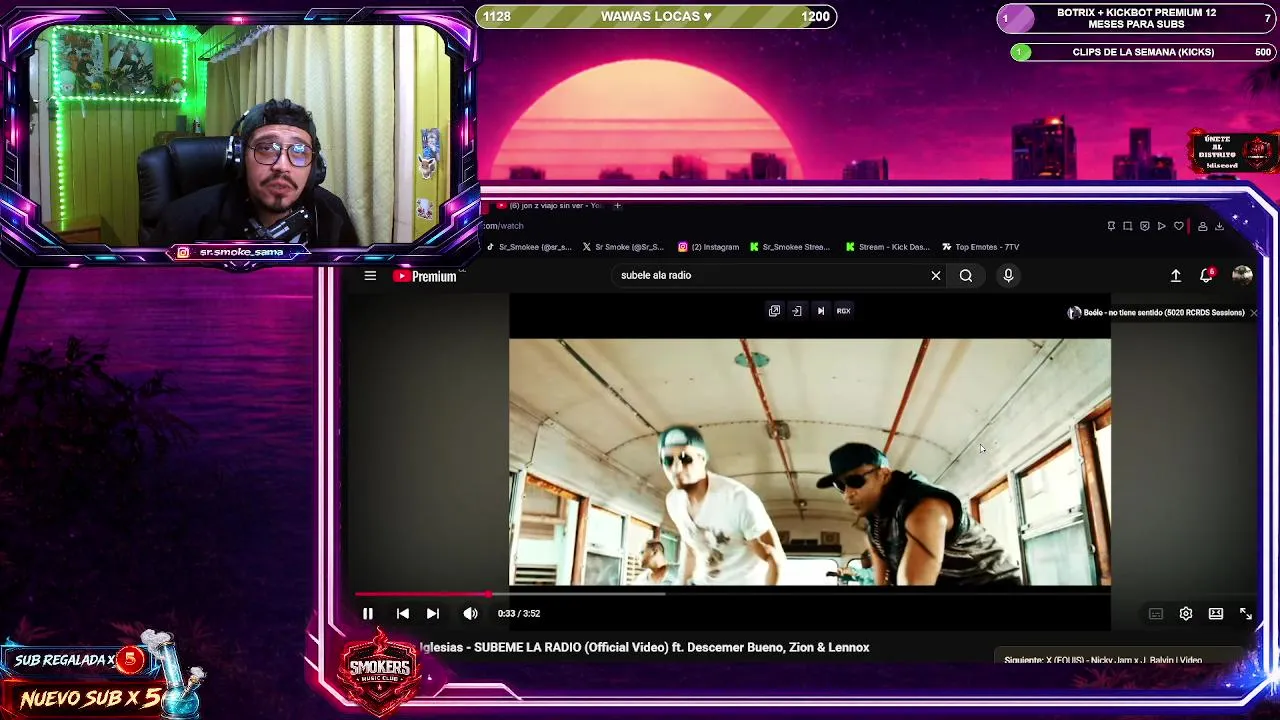The height and width of the screenshot is (720, 1280).
Task: Open YouTube player settings gear
Action: click(x=1186, y=614)
